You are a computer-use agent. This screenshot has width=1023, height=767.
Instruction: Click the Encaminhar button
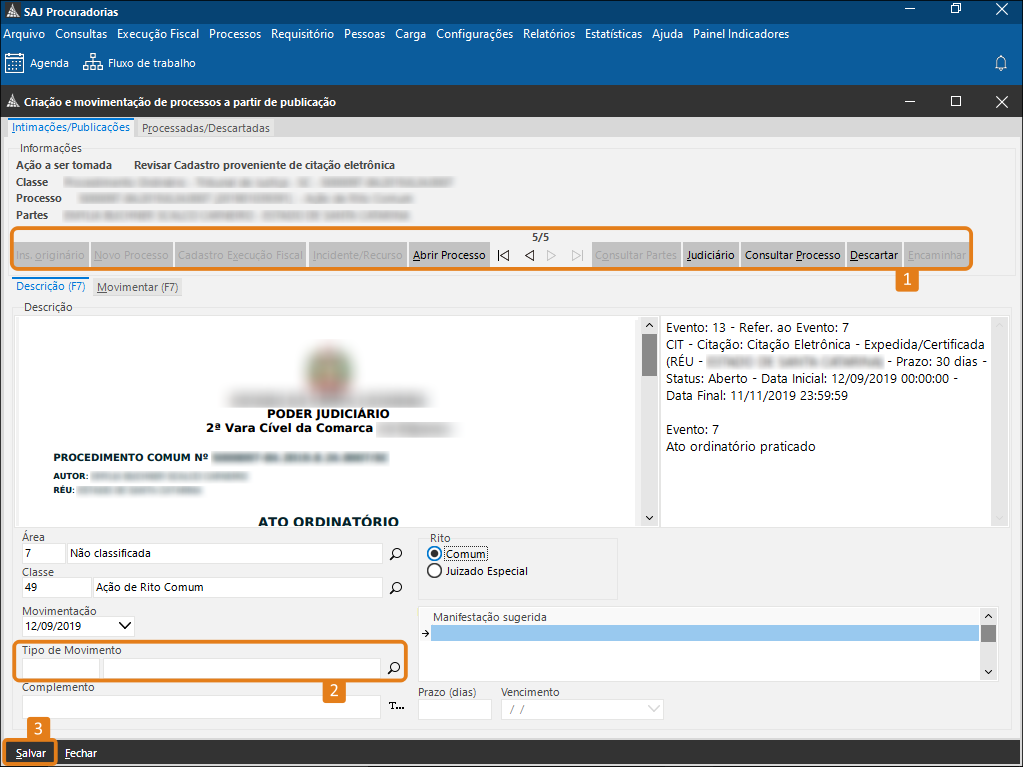[x=936, y=255]
